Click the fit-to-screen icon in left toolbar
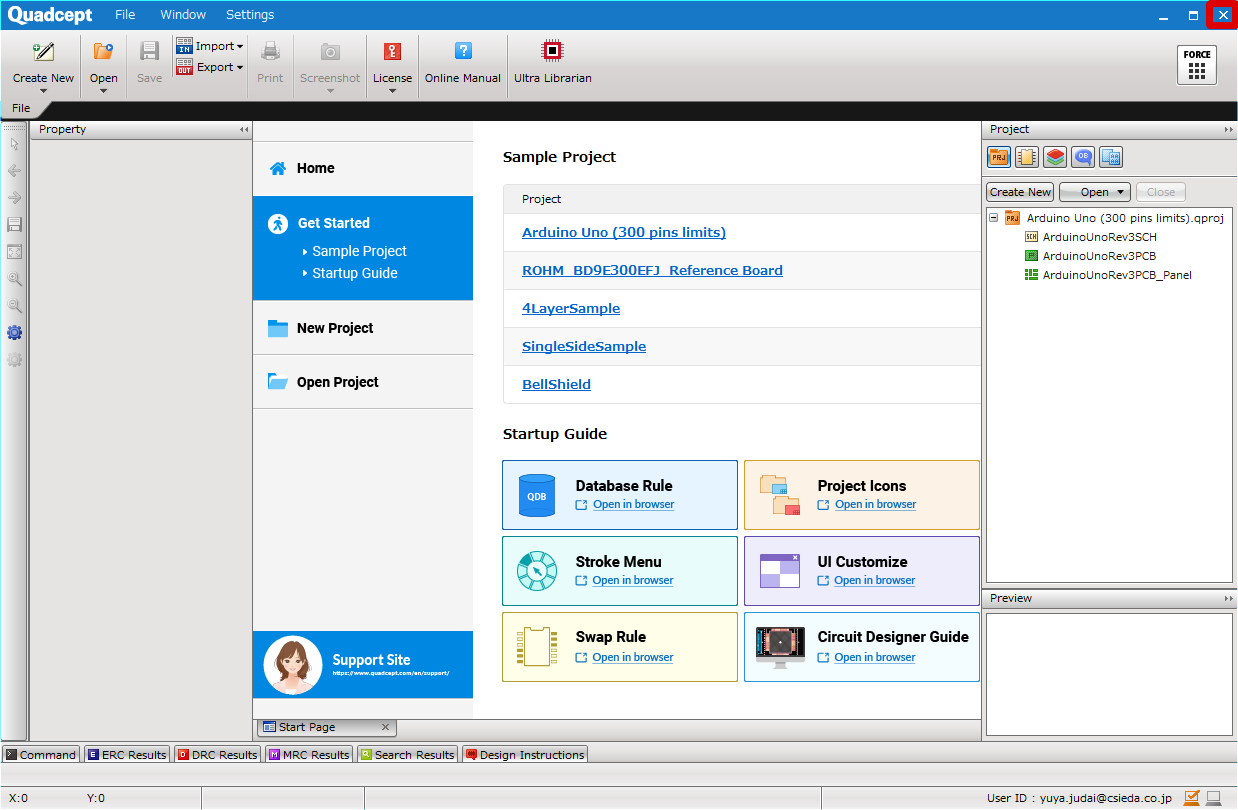This screenshot has height=810, width=1238. click(14, 252)
